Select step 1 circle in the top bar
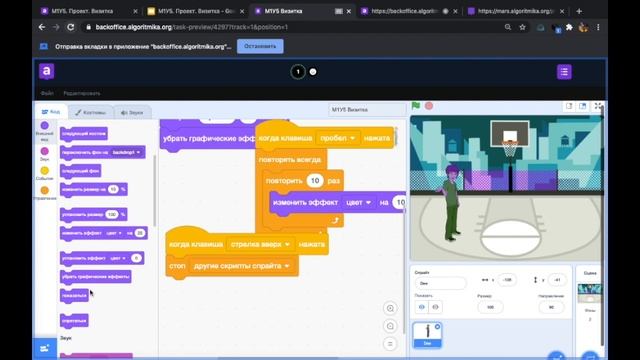This screenshot has height=360, width=640. [x=298, y=72]
